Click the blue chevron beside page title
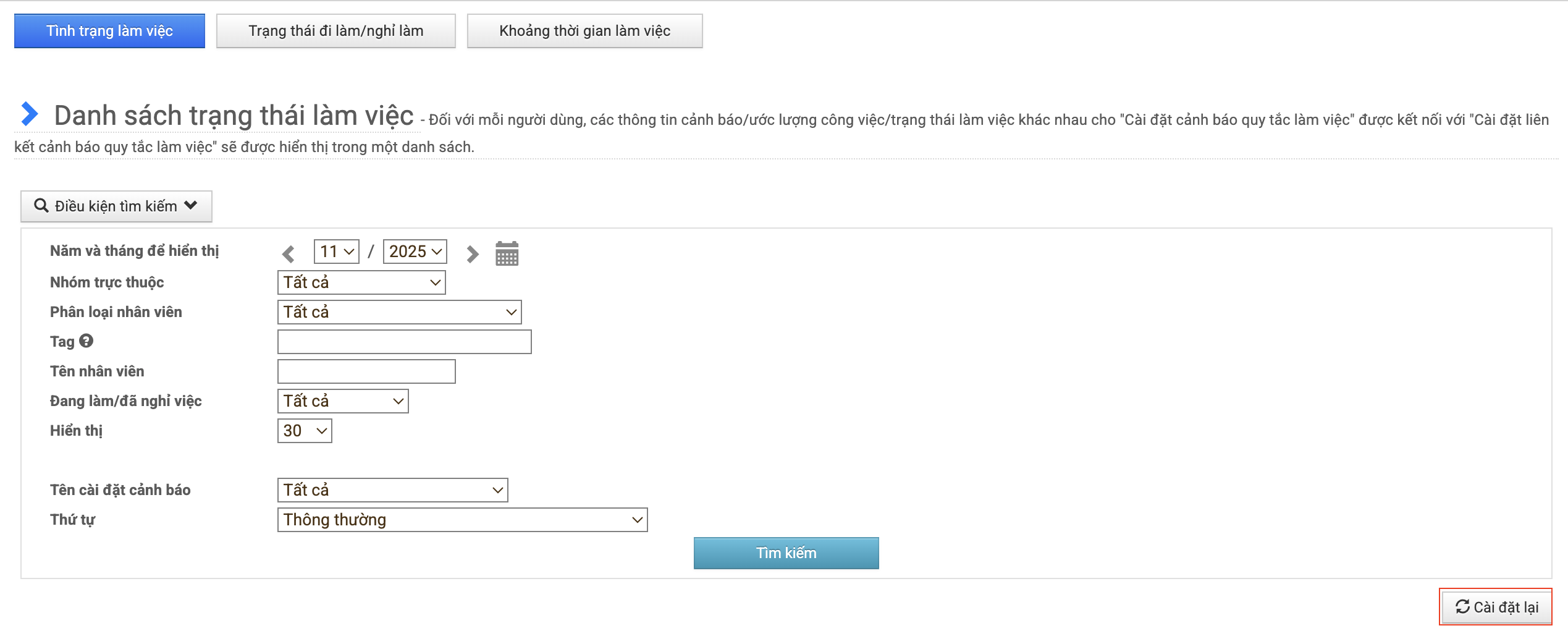Image resolution: width=1568 pixels, height=644 pixels. pos(29,114)
